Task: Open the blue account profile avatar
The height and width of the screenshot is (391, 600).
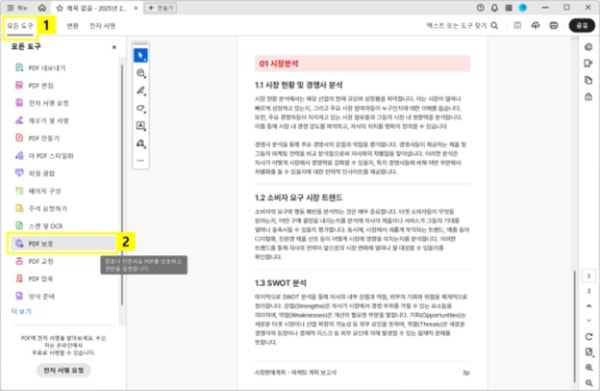Action: click(x=523, y=8)
